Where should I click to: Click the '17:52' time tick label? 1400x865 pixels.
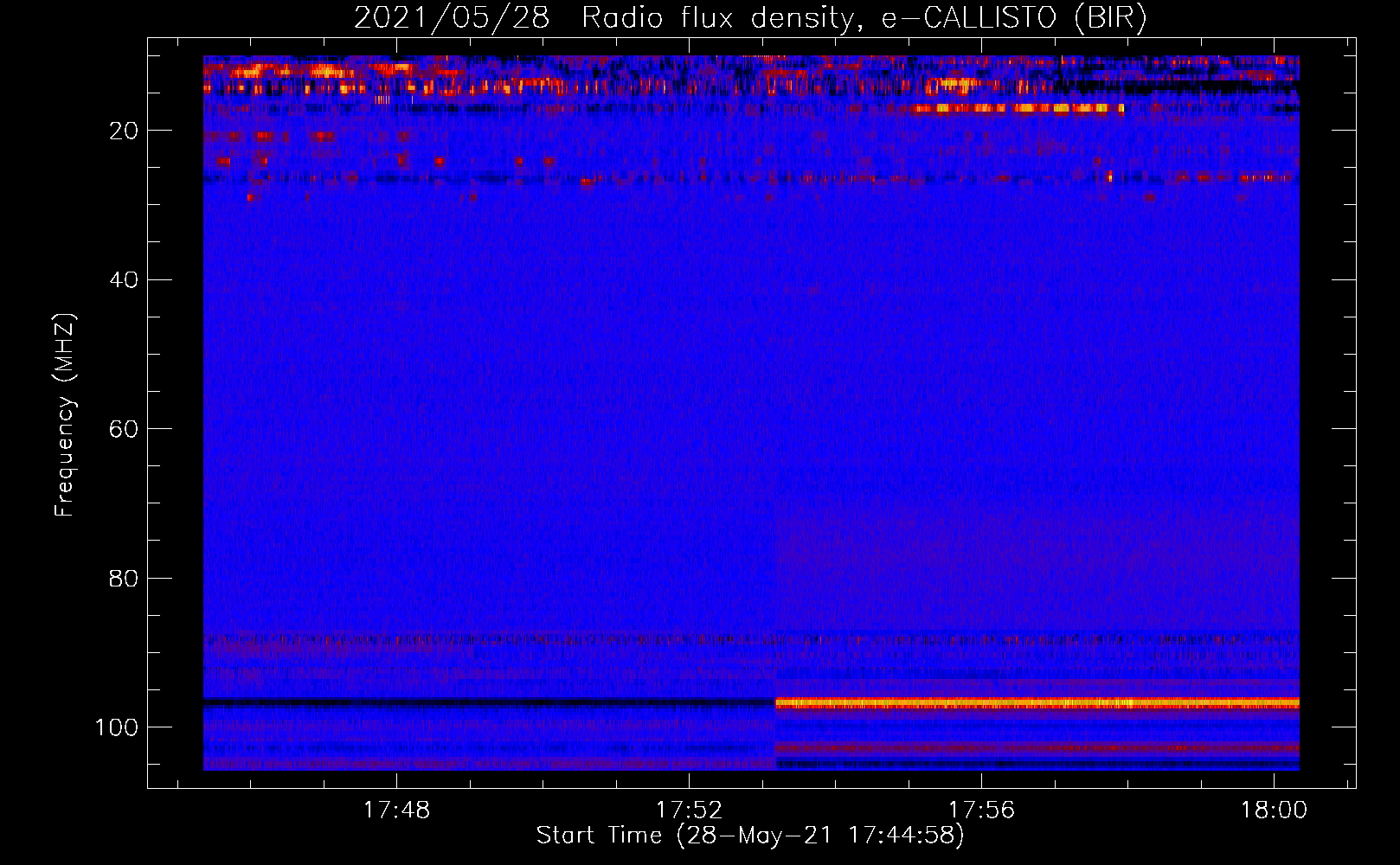tap(689, 811)
